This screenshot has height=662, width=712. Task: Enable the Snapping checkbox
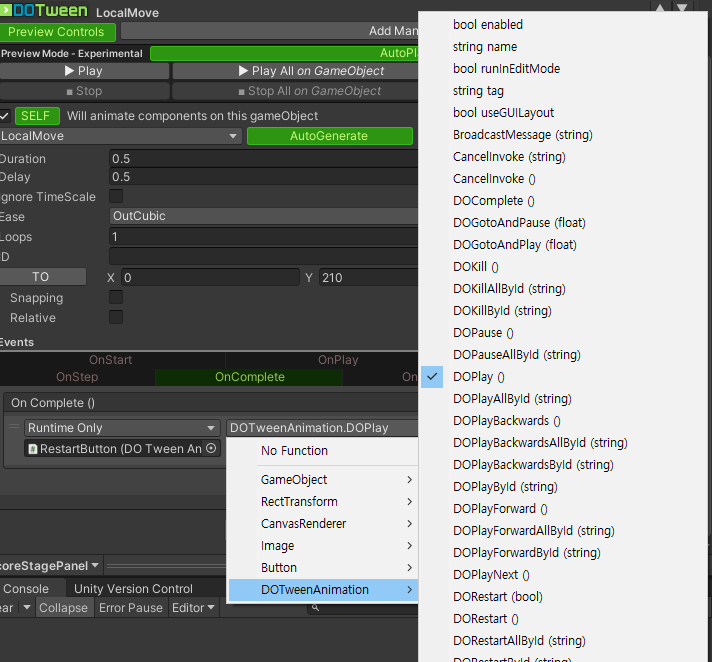click(116, 297)
